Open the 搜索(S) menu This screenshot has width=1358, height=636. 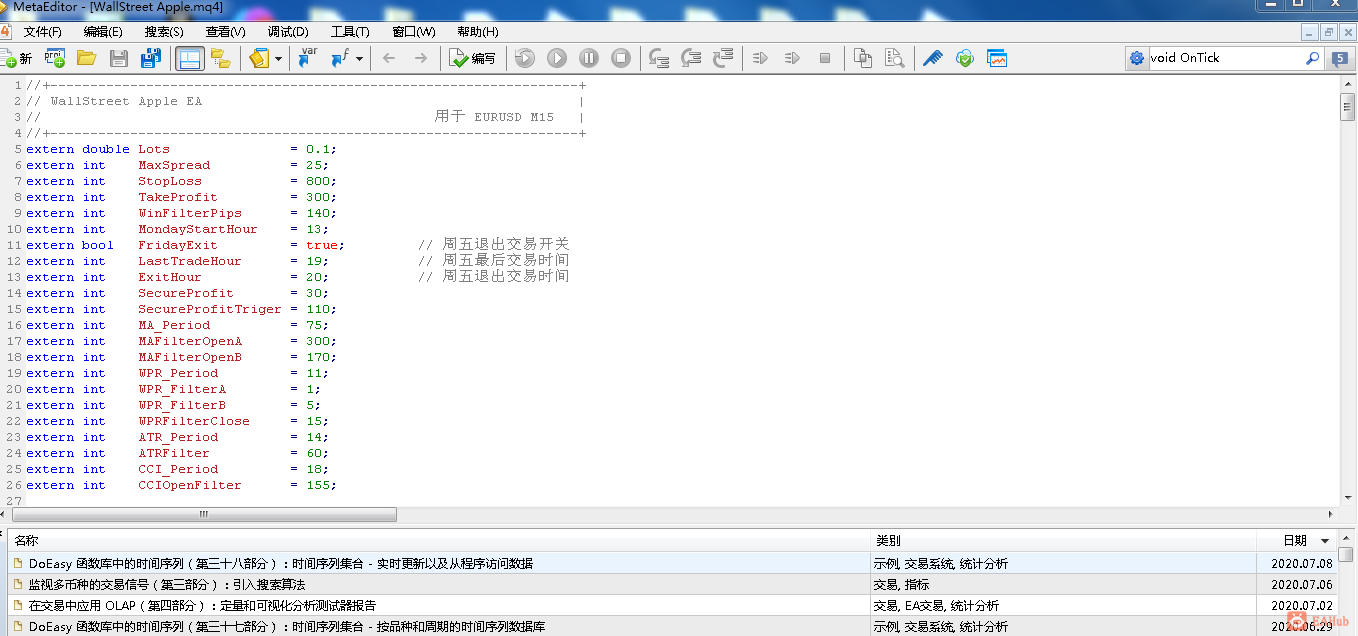point(164,32)
